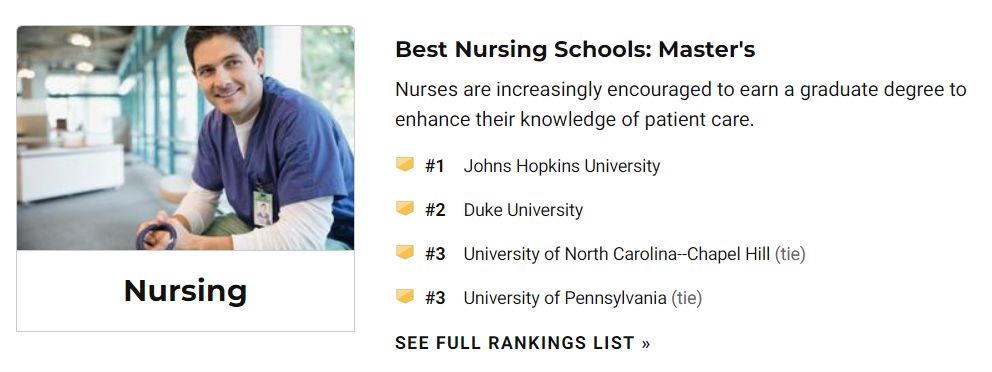Open SEE FULL RANKINGS LIST link
Viewport: 992px width, 372px height.
(x=523, y=343)
